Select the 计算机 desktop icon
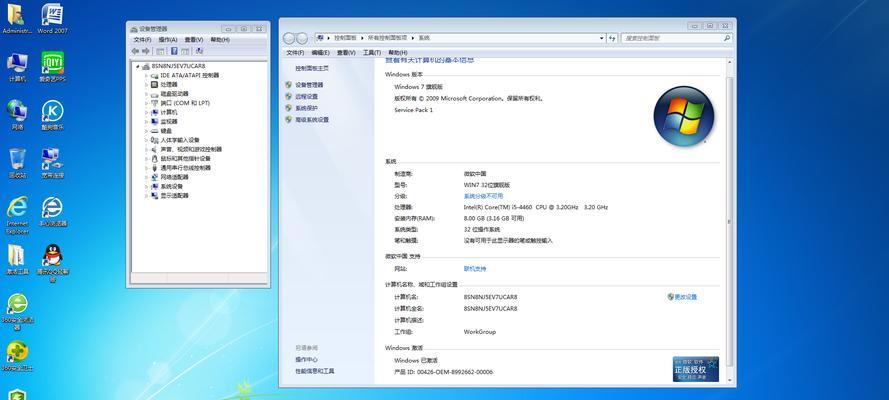Image resolution: width=889 pixels, height=400 pixels. pyautogui.click(x=18, y=67)
